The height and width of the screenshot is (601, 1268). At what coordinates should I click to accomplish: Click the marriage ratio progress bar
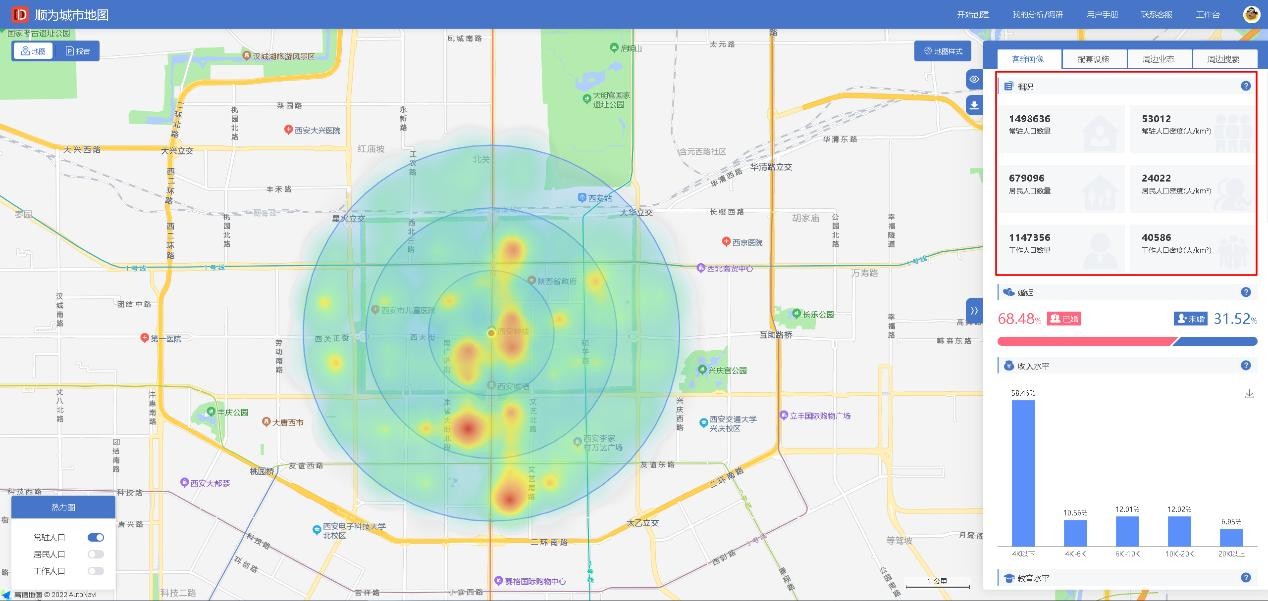pyautogui.click(x=1127, y=342)
